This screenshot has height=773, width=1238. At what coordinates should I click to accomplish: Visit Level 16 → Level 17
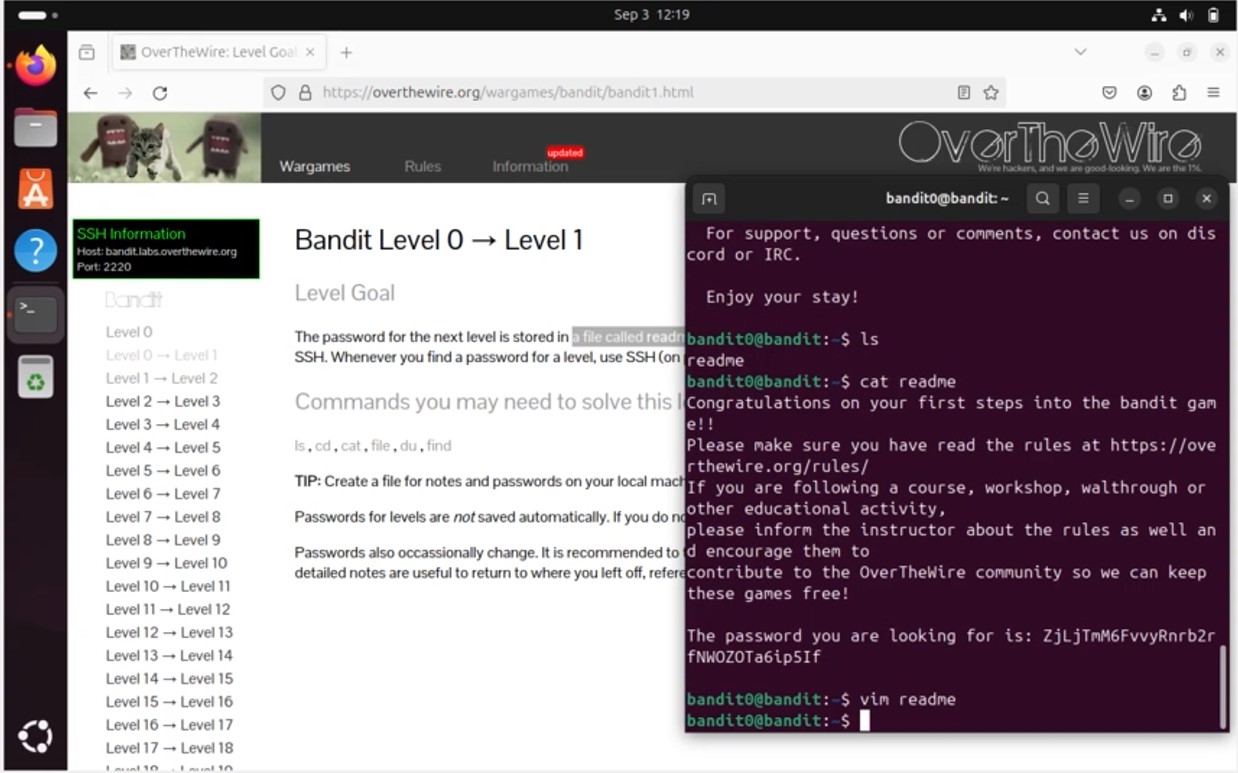[169, 724]
